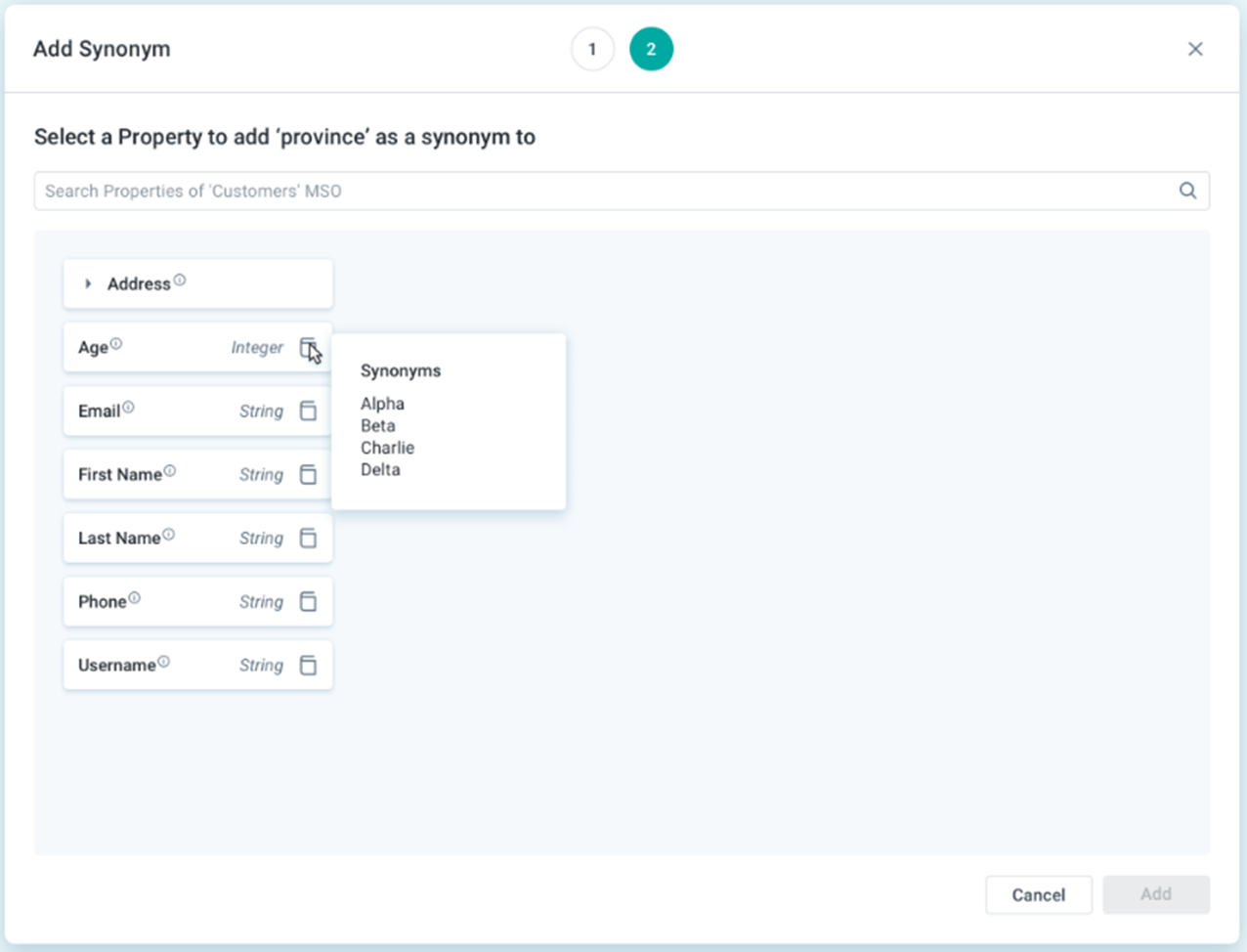Expand the Address property arrow
The image size is (1247, 952).
[x=88, y=283]
